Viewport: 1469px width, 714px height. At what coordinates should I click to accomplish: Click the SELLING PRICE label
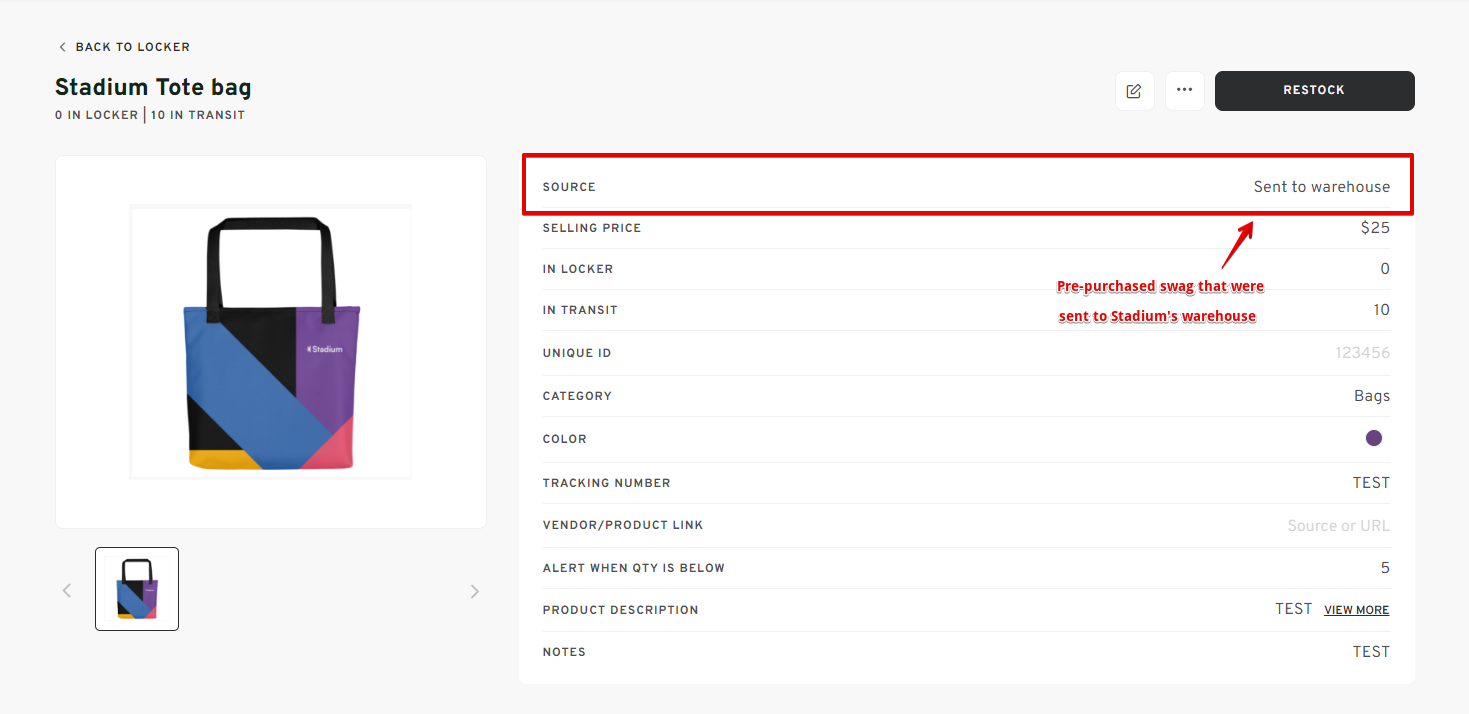coord(592,228)
